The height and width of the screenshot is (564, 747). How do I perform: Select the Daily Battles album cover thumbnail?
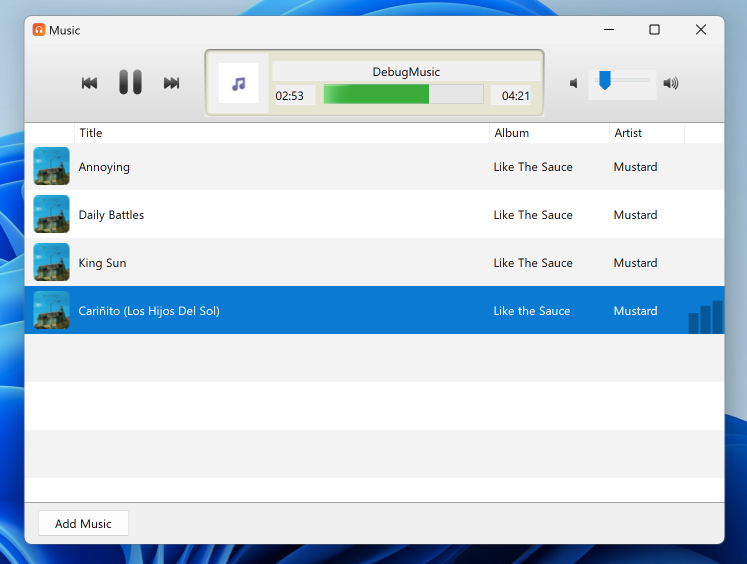[x=51, y=214]
